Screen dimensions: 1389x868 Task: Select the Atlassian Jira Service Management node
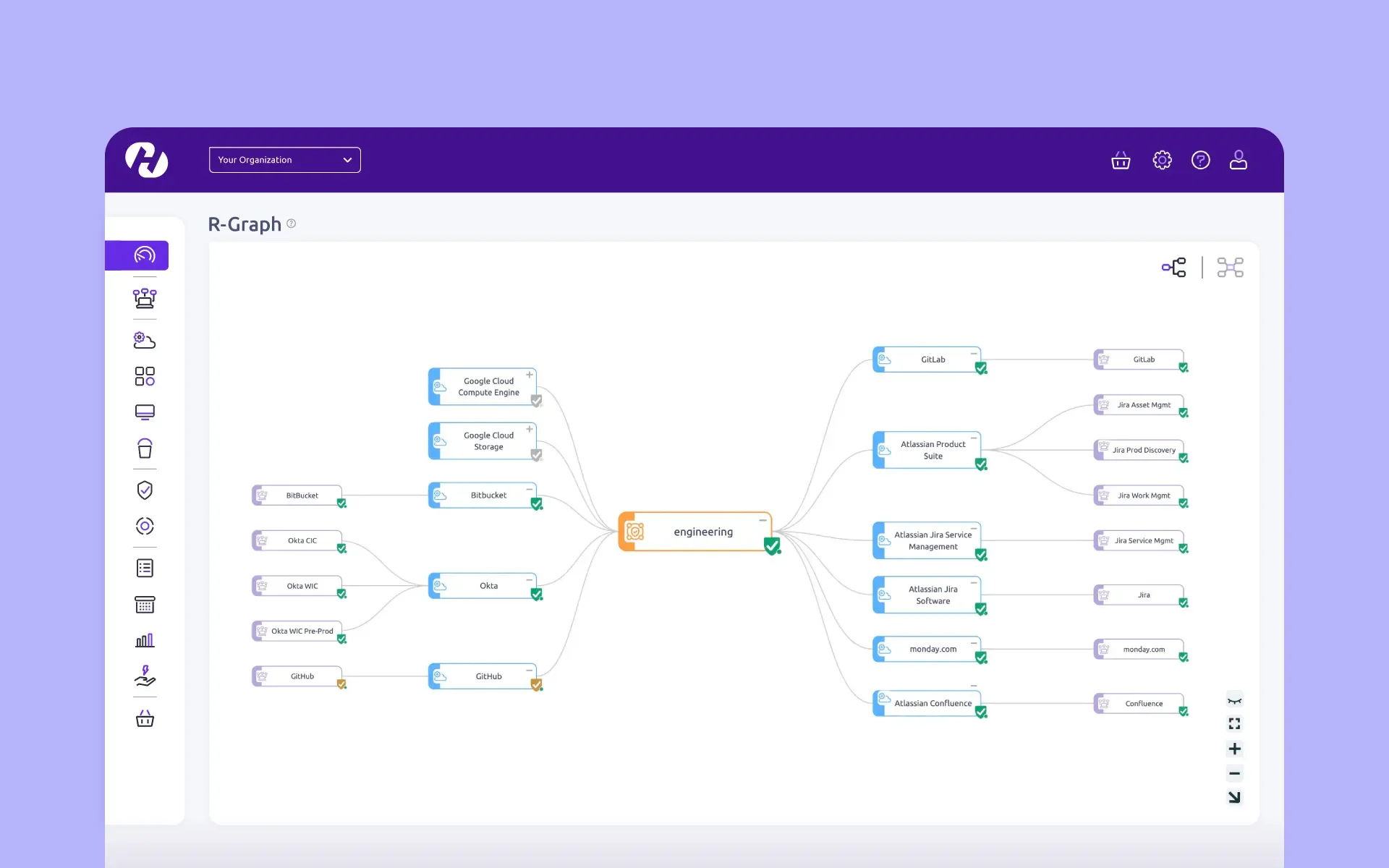click(x=927, y=540)
